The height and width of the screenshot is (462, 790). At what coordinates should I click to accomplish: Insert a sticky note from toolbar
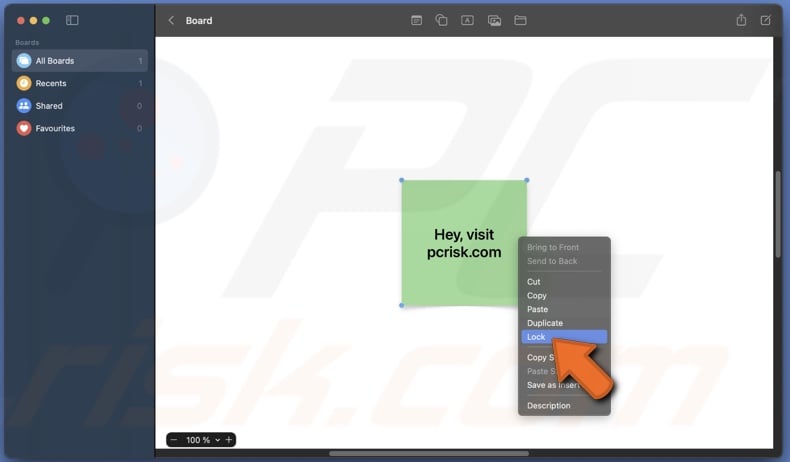pyautogui.click(x=416, y=20)
